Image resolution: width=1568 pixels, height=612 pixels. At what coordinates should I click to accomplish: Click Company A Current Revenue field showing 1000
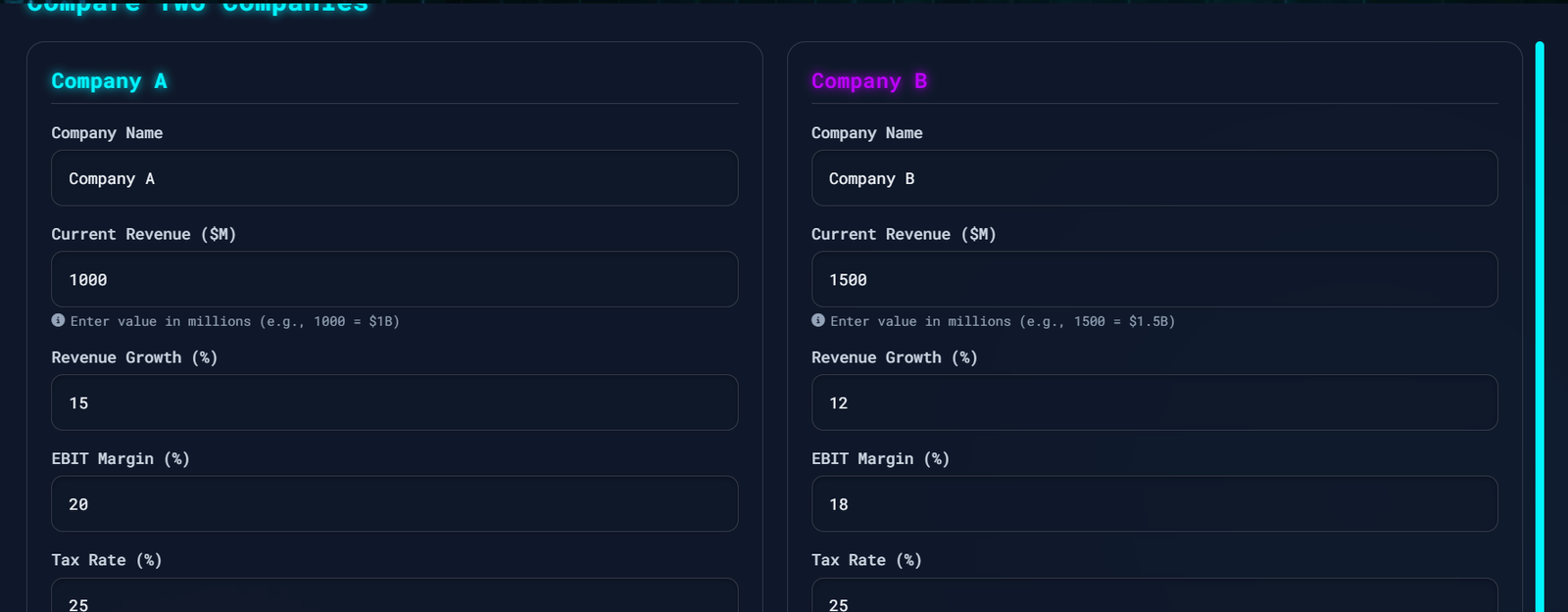coord(394,279)
